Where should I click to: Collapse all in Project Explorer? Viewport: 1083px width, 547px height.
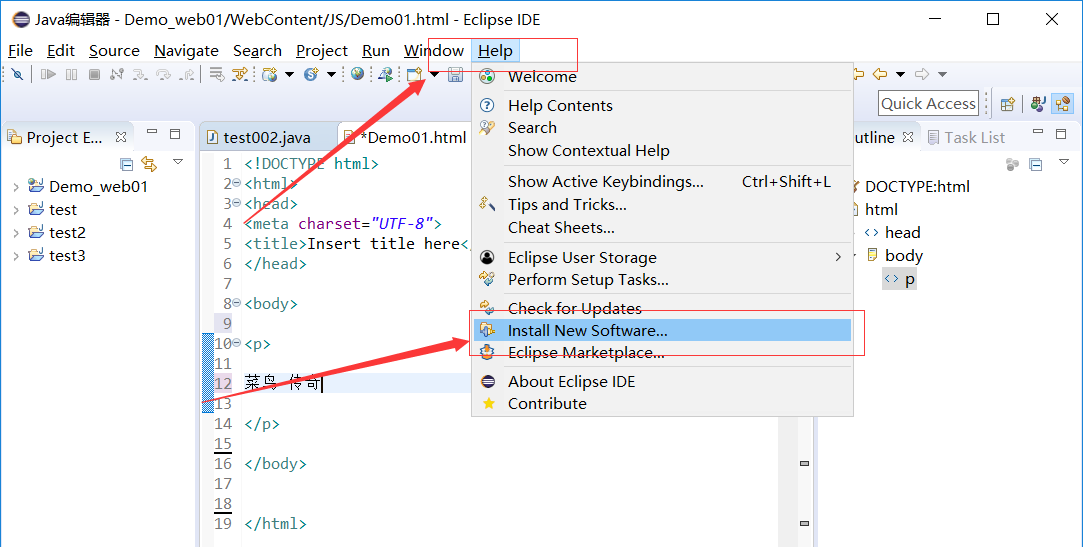pyautogui.click(x=126, y=164)
